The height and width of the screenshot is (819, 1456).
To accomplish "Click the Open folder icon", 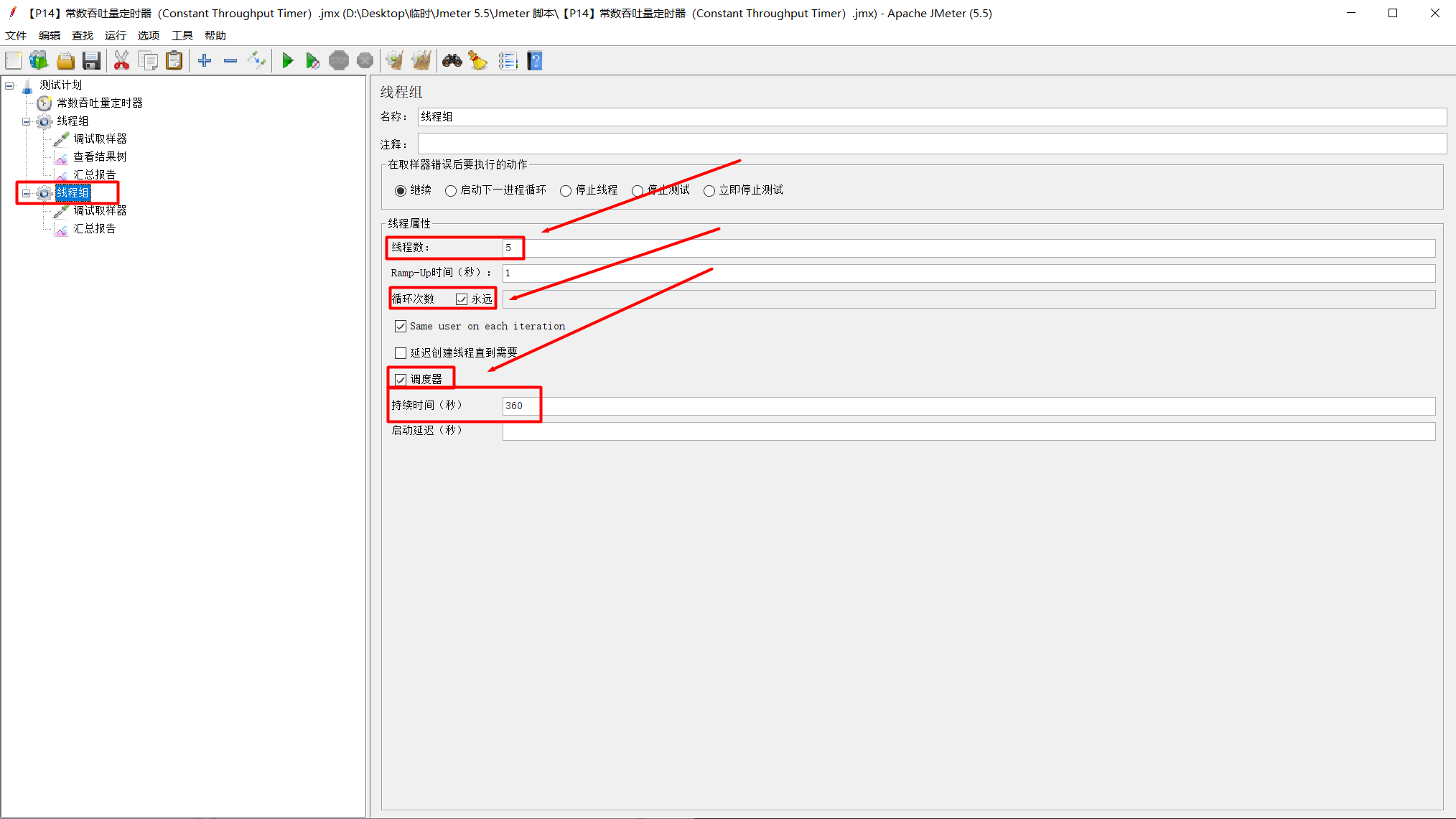I will (65, 61).
